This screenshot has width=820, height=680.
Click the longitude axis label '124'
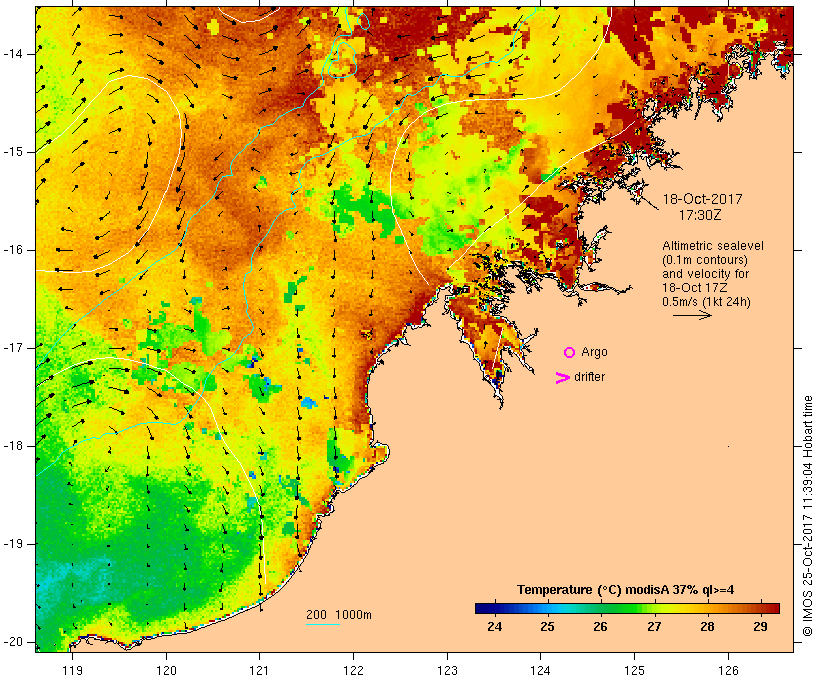540,670
